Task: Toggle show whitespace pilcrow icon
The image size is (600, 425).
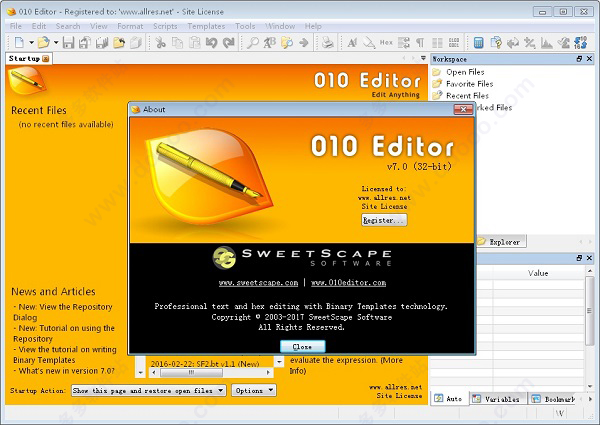Action: pyautogui.click(x=420, y=42)
